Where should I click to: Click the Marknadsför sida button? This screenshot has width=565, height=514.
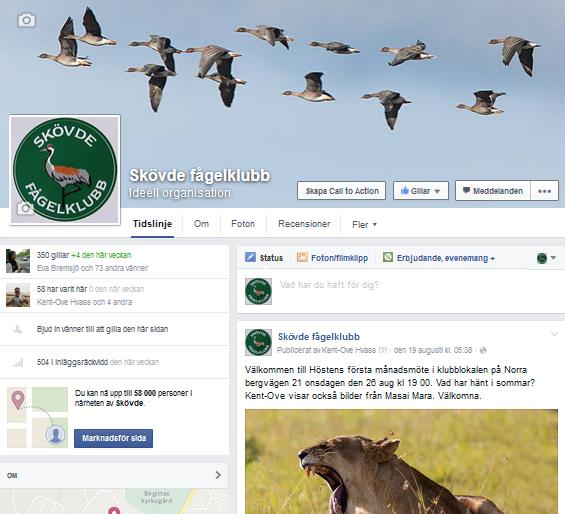click(x=114, y=438)
